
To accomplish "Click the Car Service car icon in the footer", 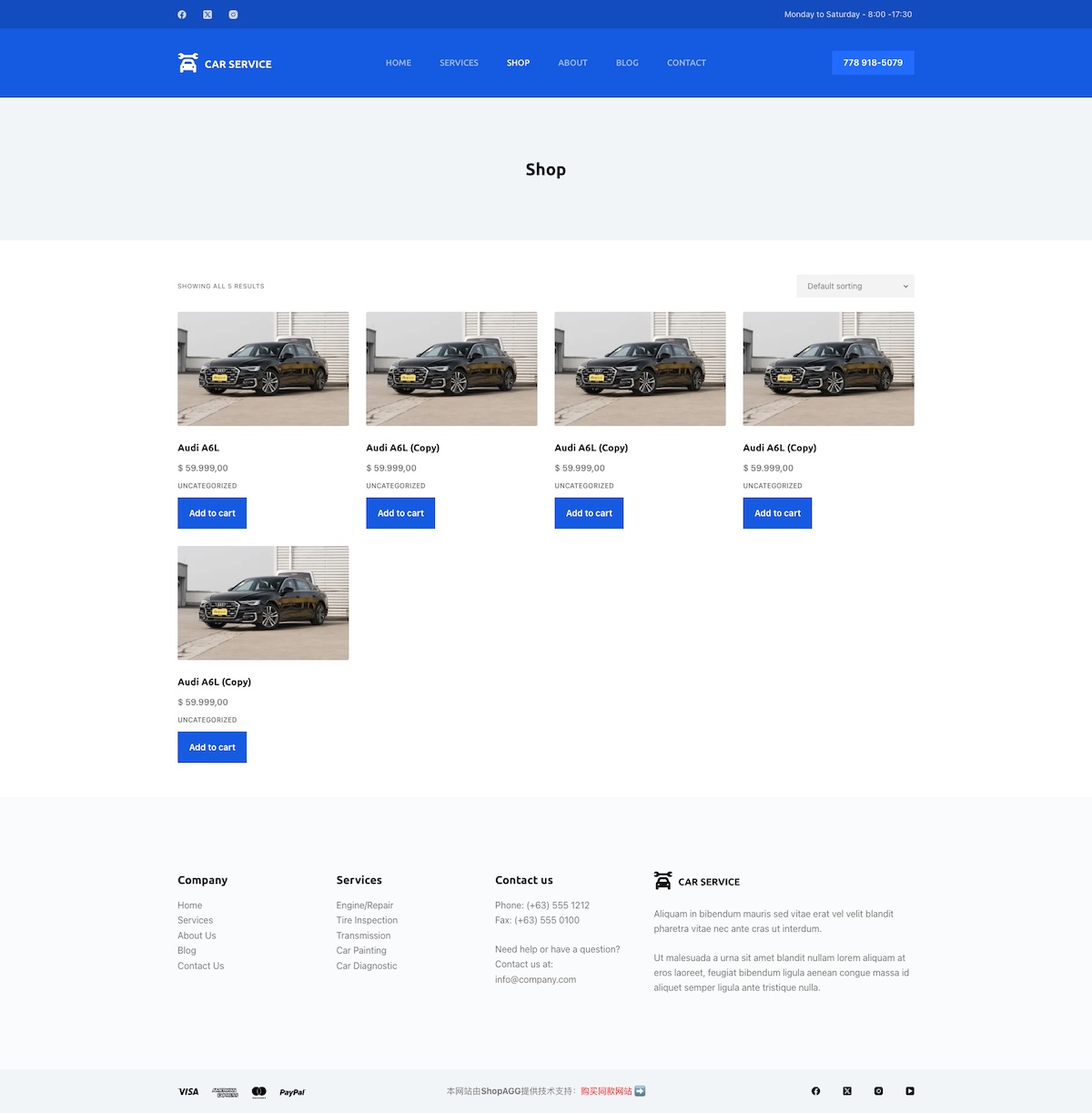I will [663, 881].
